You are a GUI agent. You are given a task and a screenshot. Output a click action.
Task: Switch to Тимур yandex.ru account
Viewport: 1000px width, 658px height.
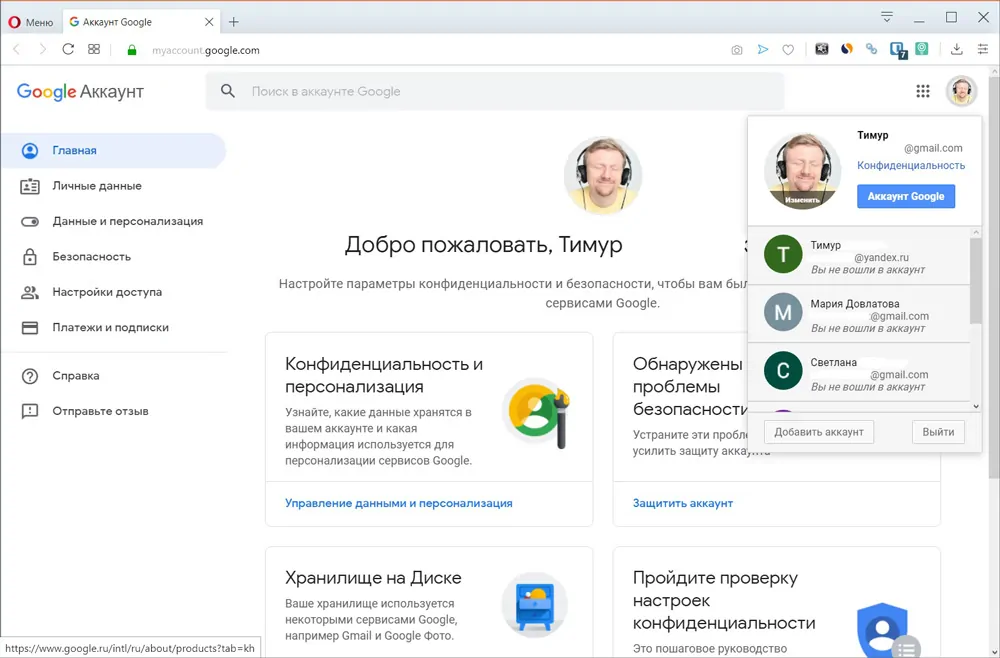[x=859, y=255]
